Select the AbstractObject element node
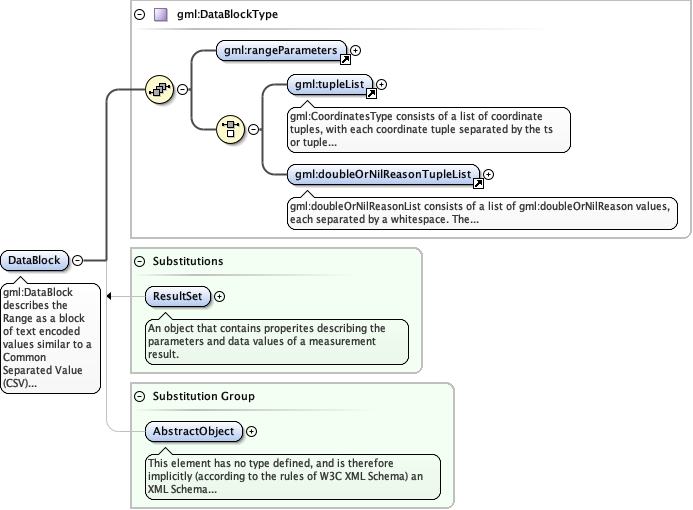Viewport: 693px width, 510px height. pos(192,431)
